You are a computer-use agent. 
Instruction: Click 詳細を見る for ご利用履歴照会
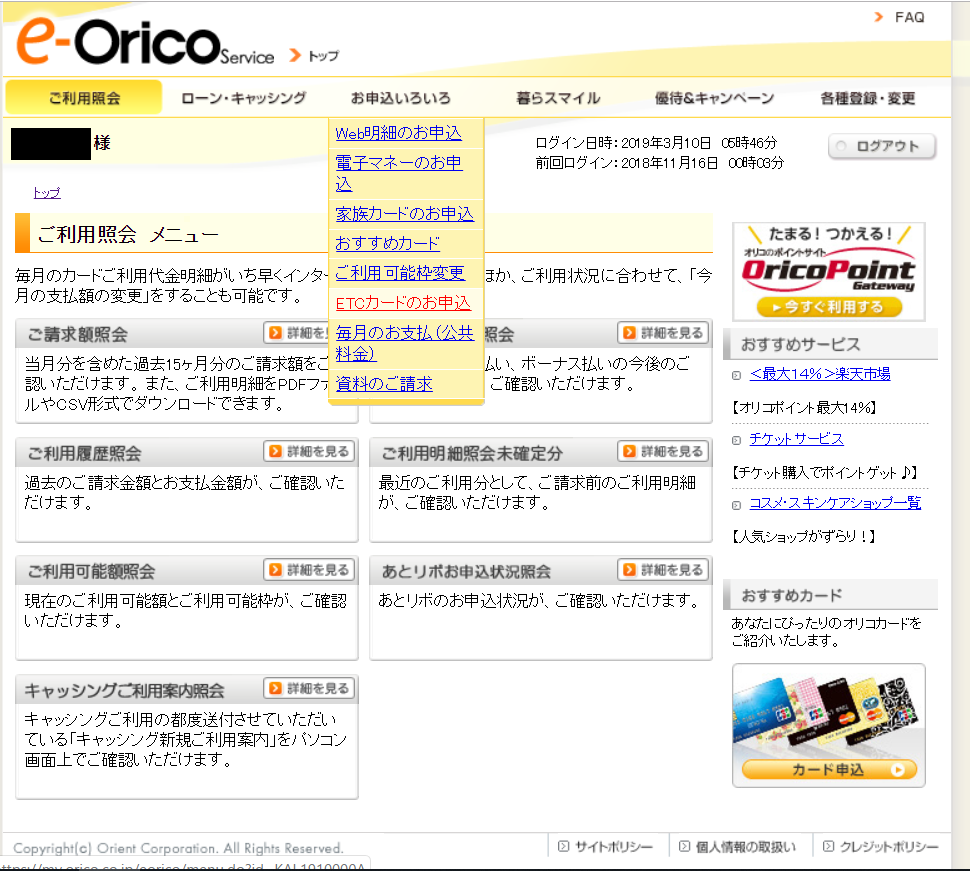309,452
